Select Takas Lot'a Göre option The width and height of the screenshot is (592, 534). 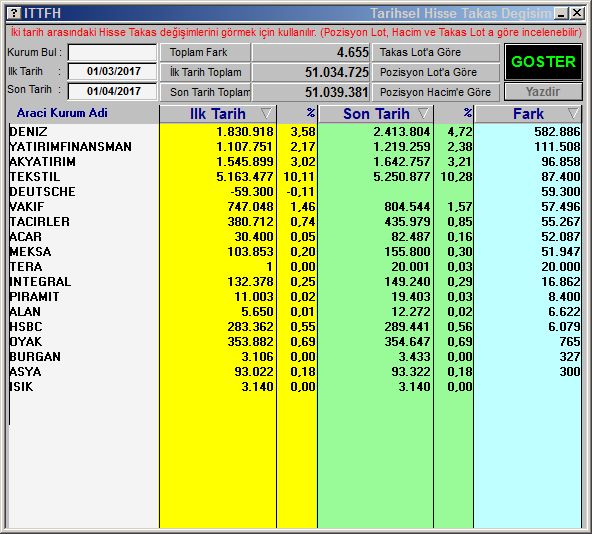[x=436, y=52]
